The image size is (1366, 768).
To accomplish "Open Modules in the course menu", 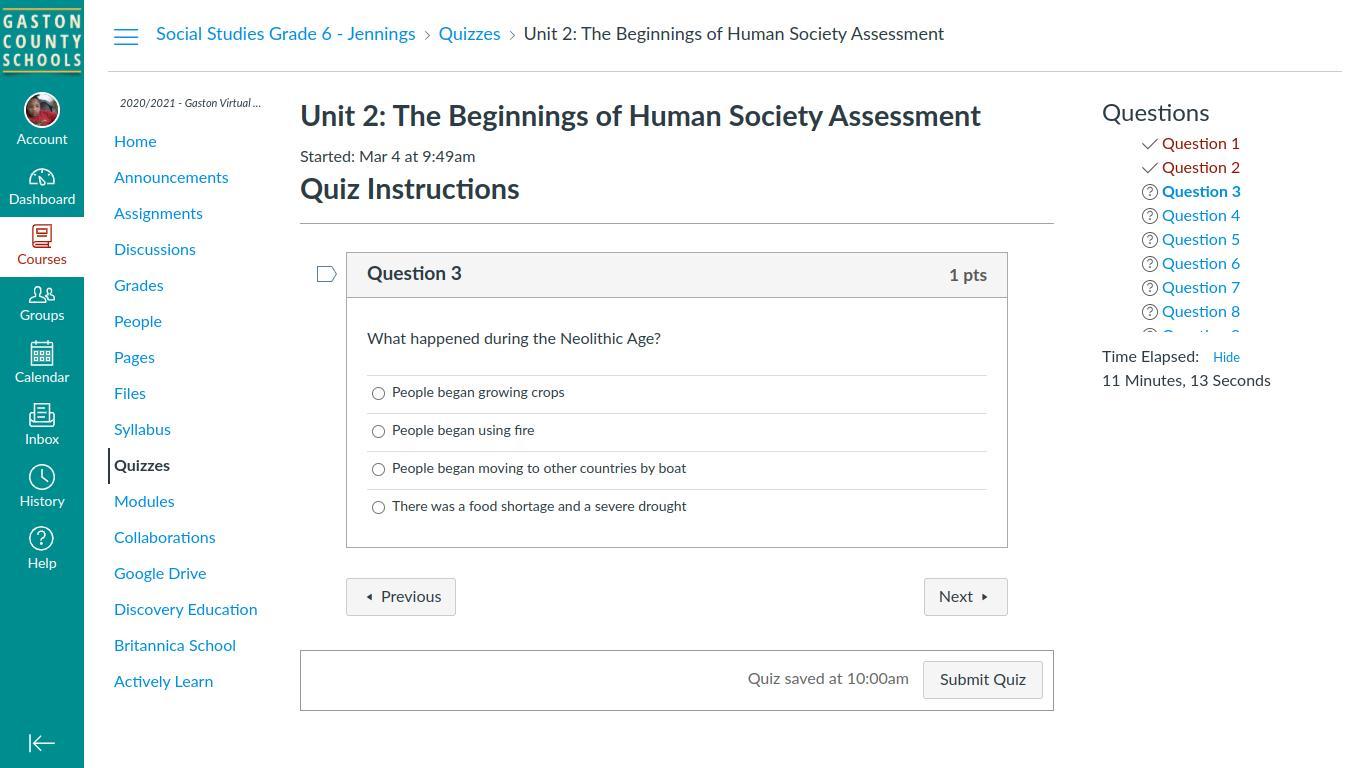I will [144, 502].
